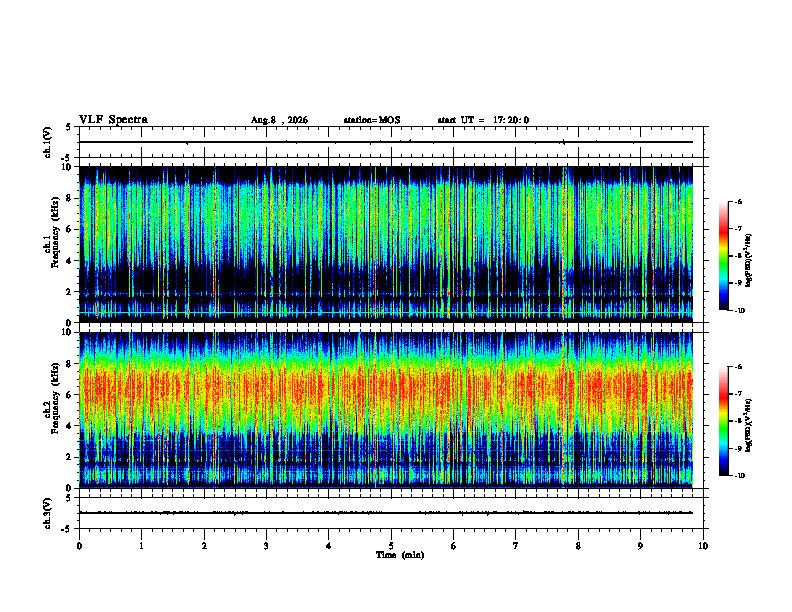The image size is (792, 612).
Task: Click the time axis tick label "5"
Action: tap(391, 546)
